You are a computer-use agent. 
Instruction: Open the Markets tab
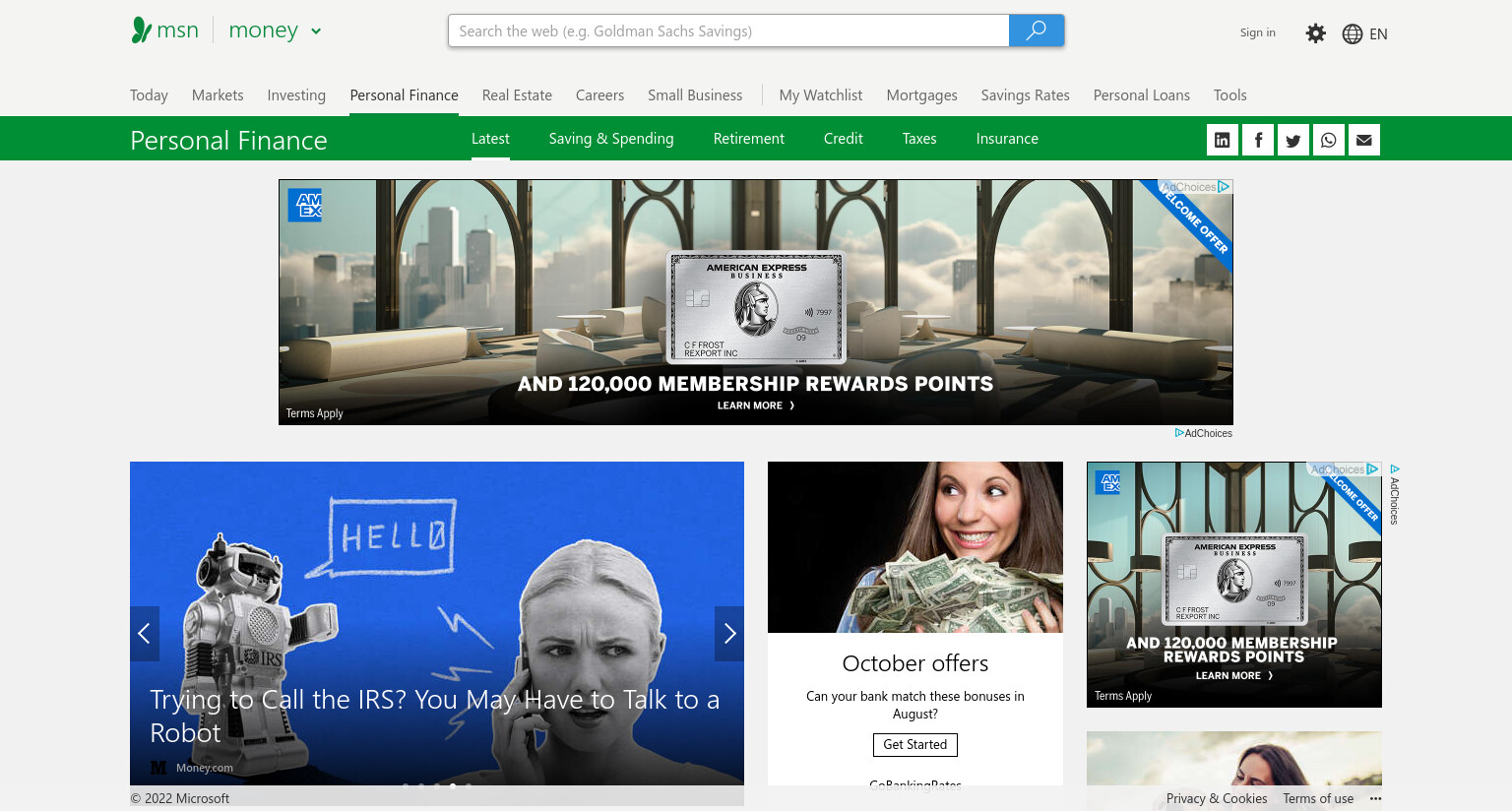pos(218,95)
